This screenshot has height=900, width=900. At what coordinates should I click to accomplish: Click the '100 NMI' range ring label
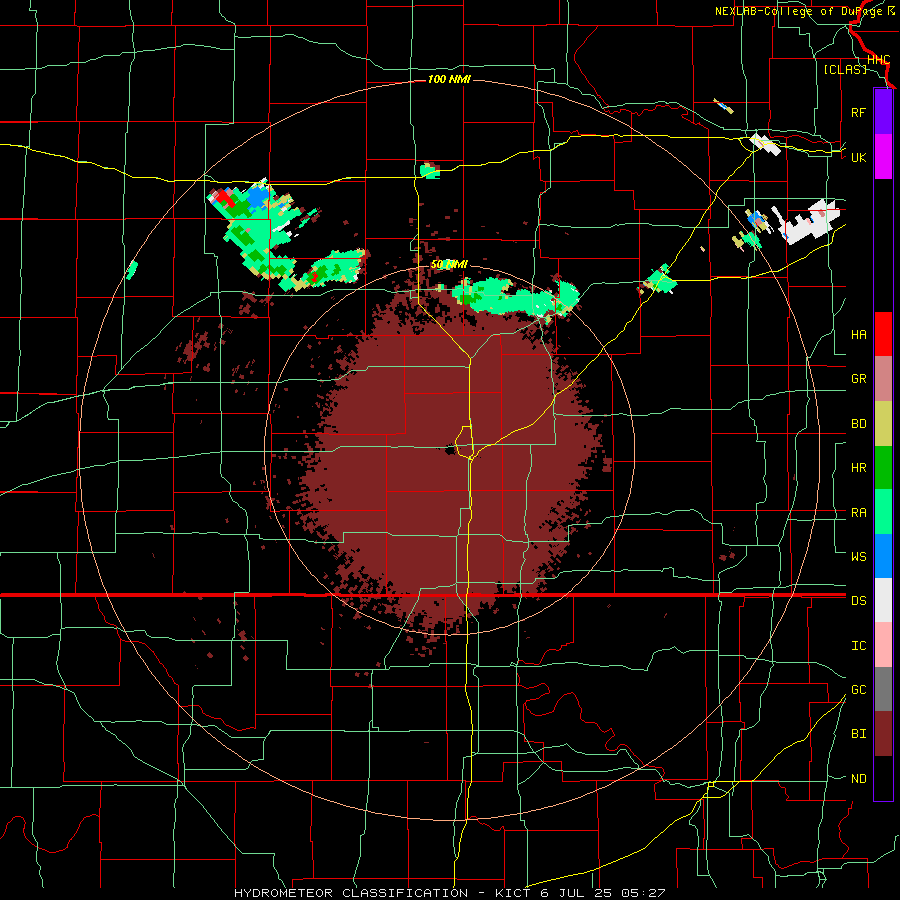pos(449,79)
